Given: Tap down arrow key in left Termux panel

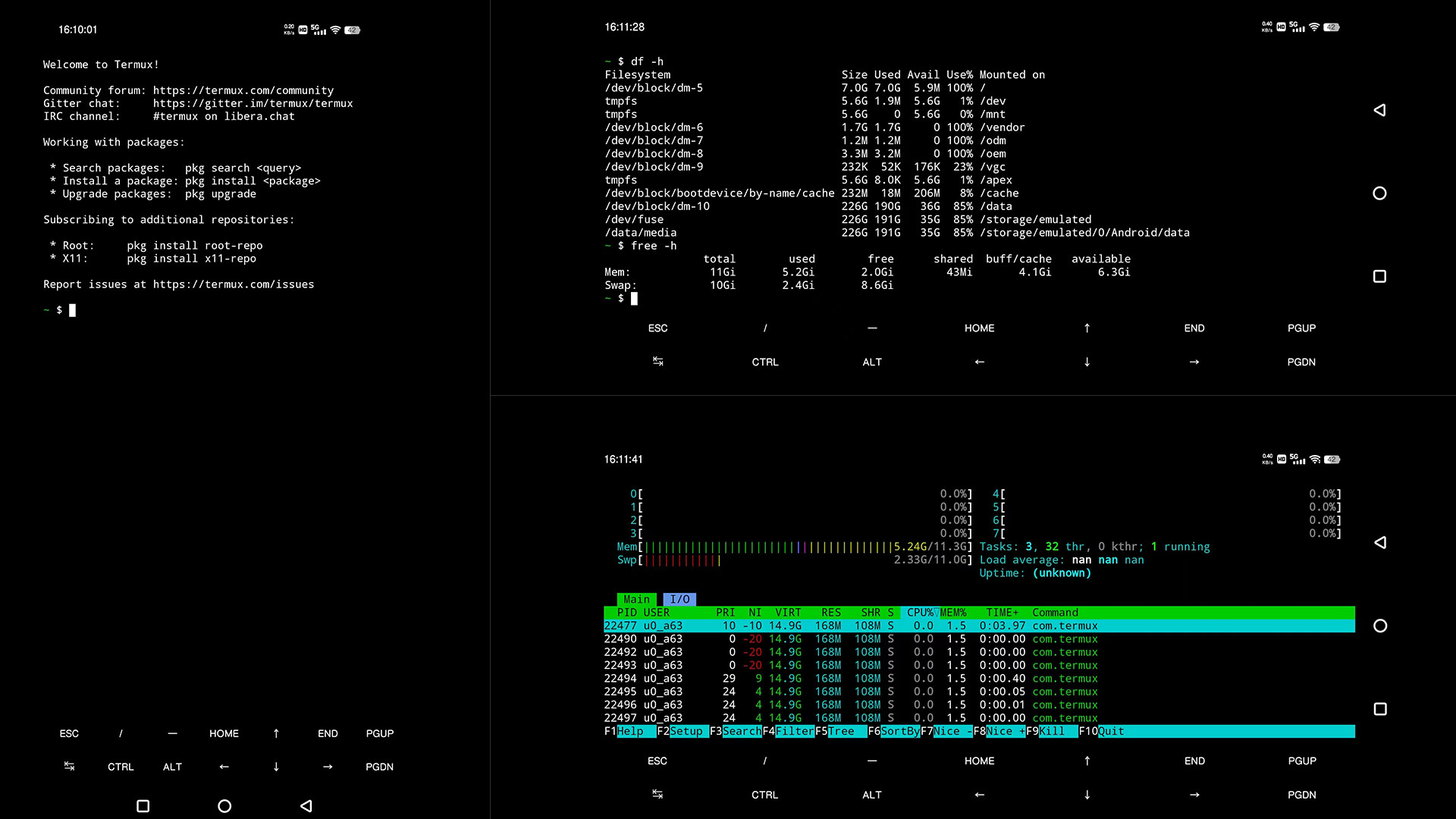Looking at the screenshot, I should (x=276, y=767).
